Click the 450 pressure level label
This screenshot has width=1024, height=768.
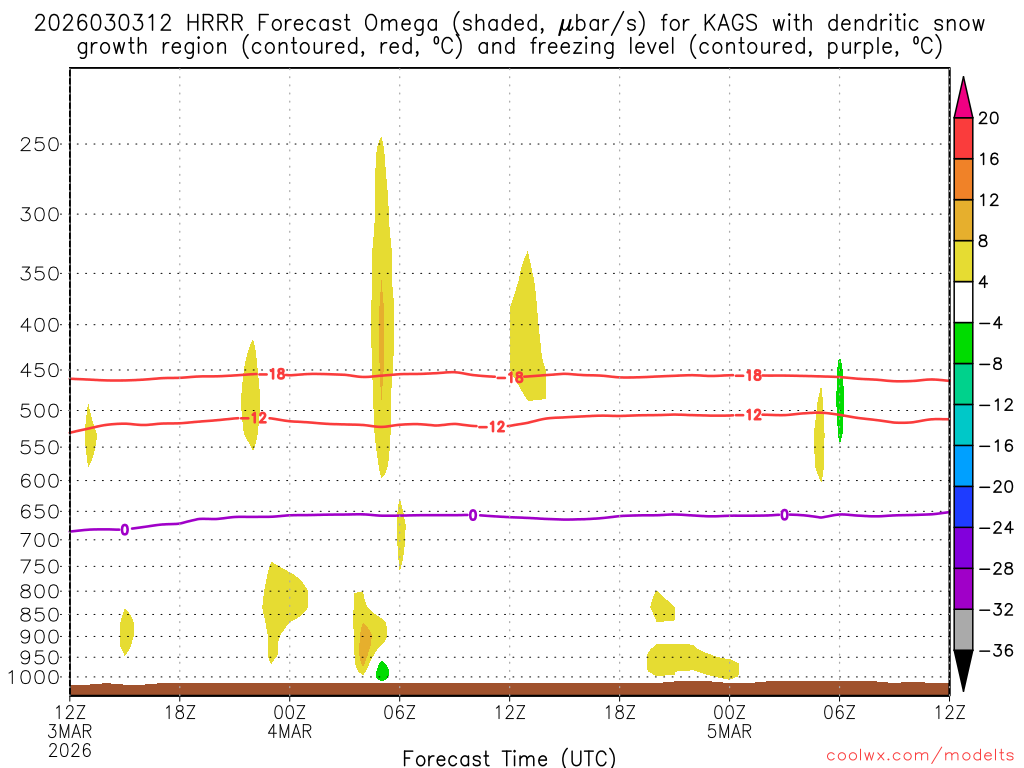[40, 370]
